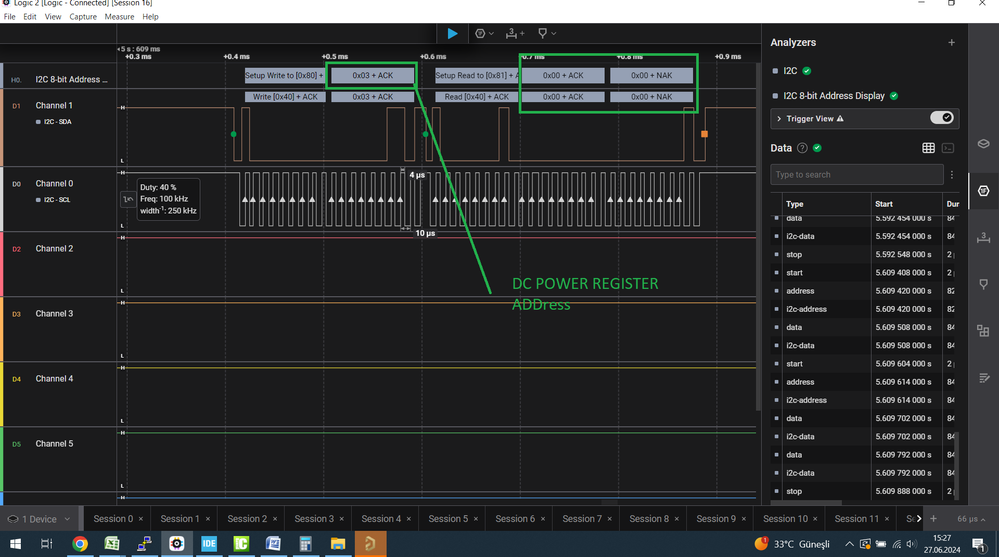Add a new analyzer with plus icon
This screenshot has width=999, height=557.
click(951, 43)
